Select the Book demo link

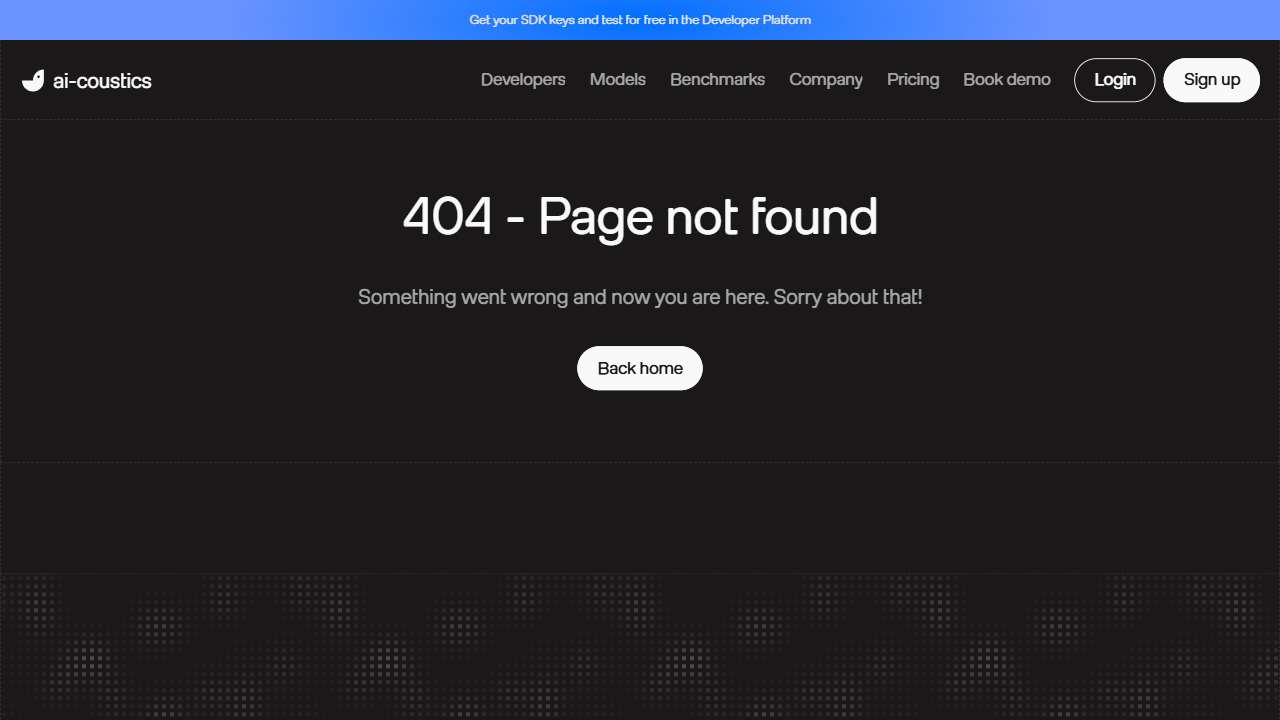(x=1007, y=80)
